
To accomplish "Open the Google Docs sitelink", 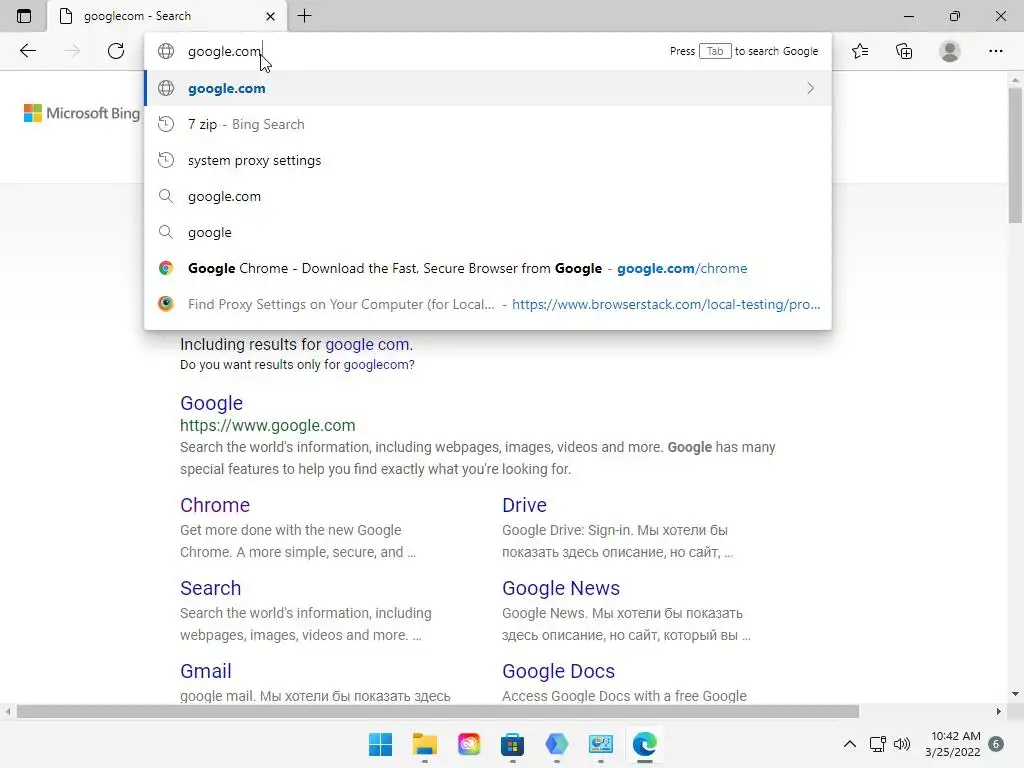I will 558,671.
